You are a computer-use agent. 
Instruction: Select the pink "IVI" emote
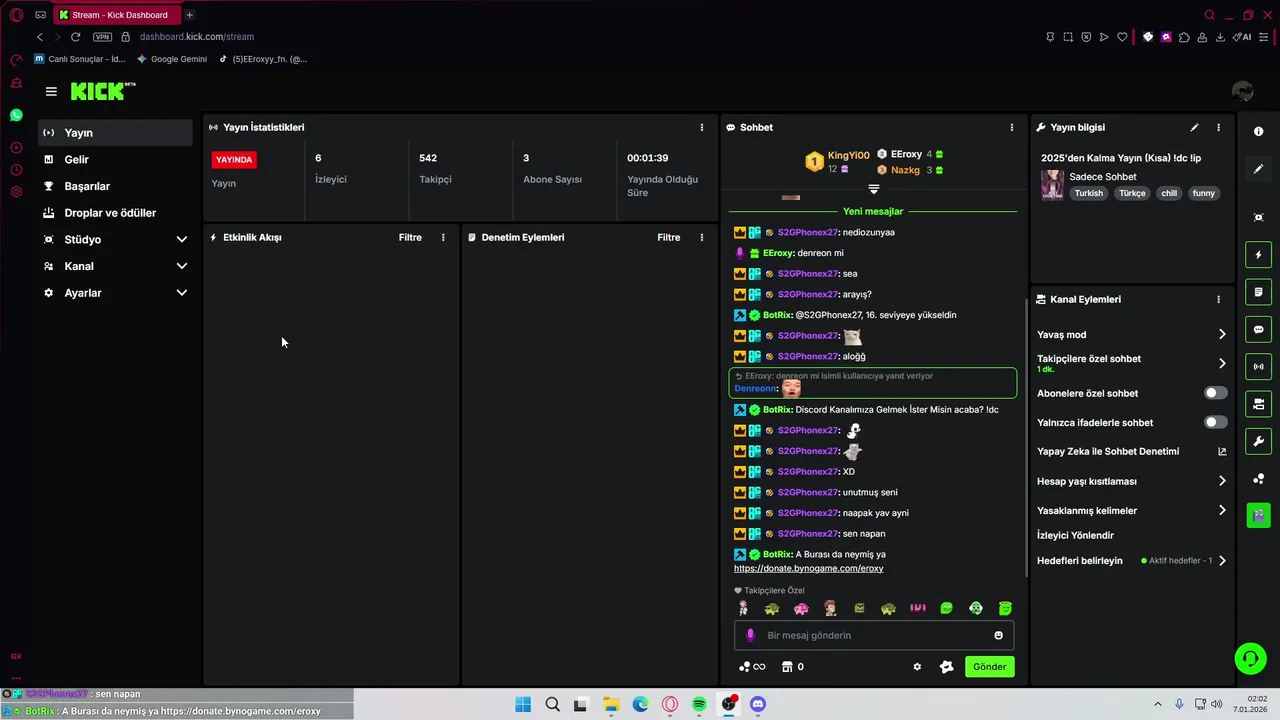point(917,608)
